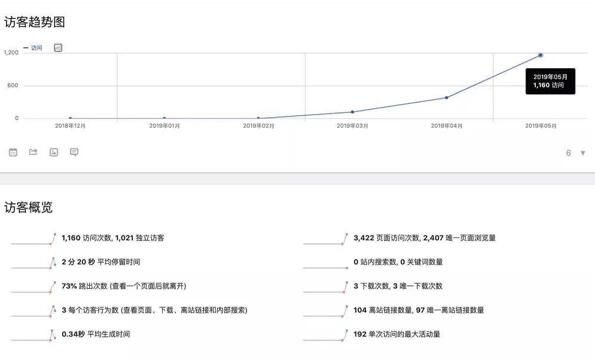
Task: Open sparkline for 0 站内搜索数 row
Action: pos(326,263)
